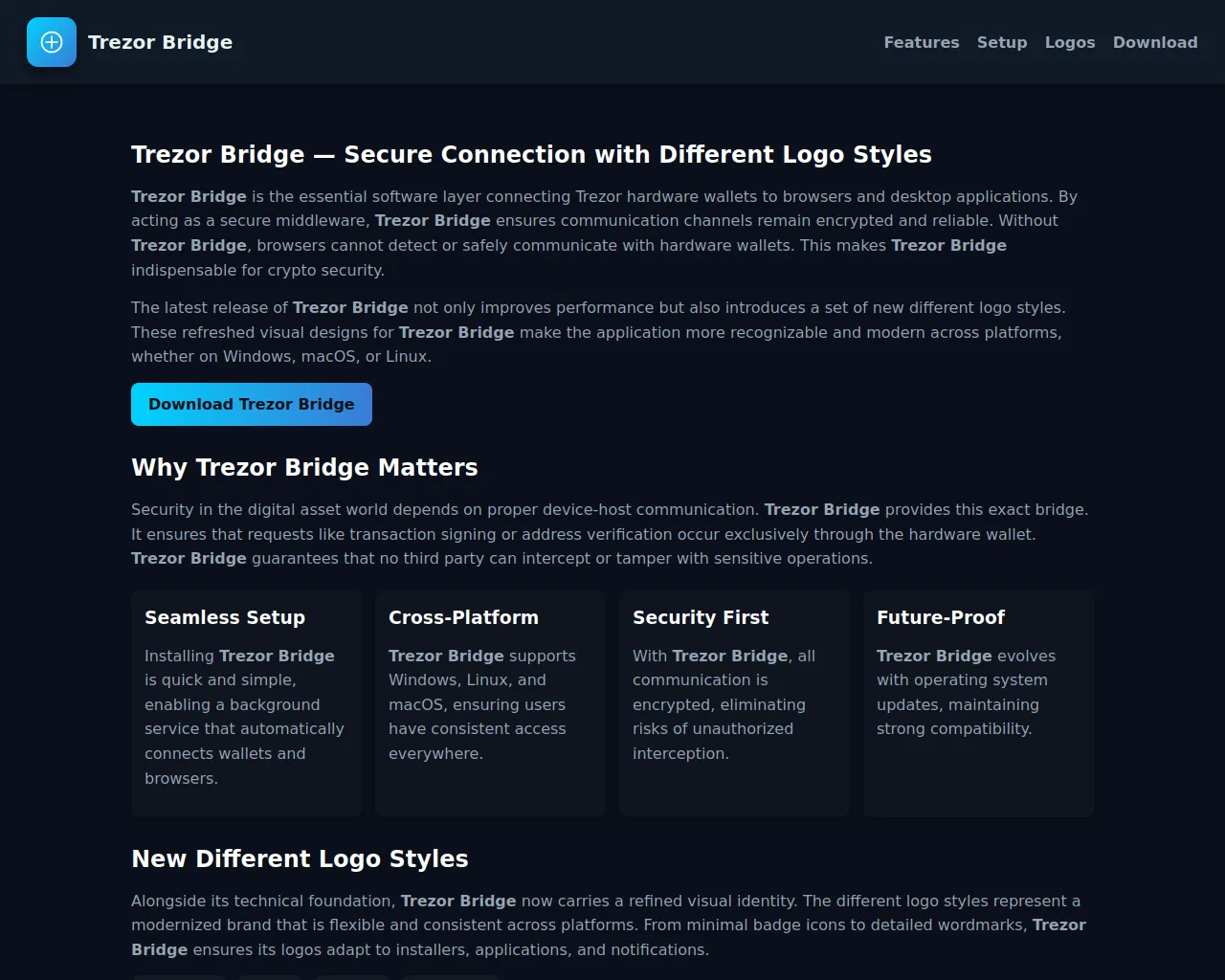This screenshot has height=980, width=1225.
Task: Click the Cross-Platform card description text
Action: [x=483, y=704]
